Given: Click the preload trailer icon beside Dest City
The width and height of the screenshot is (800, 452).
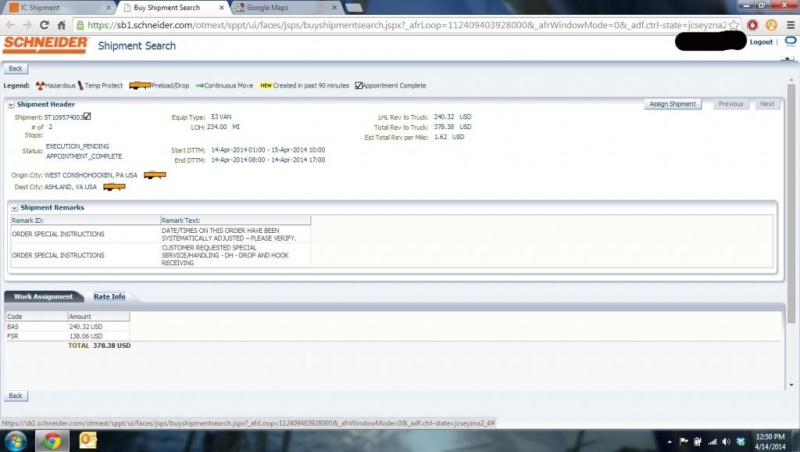Looking at the screenshot, I should (x=114, y=187).
